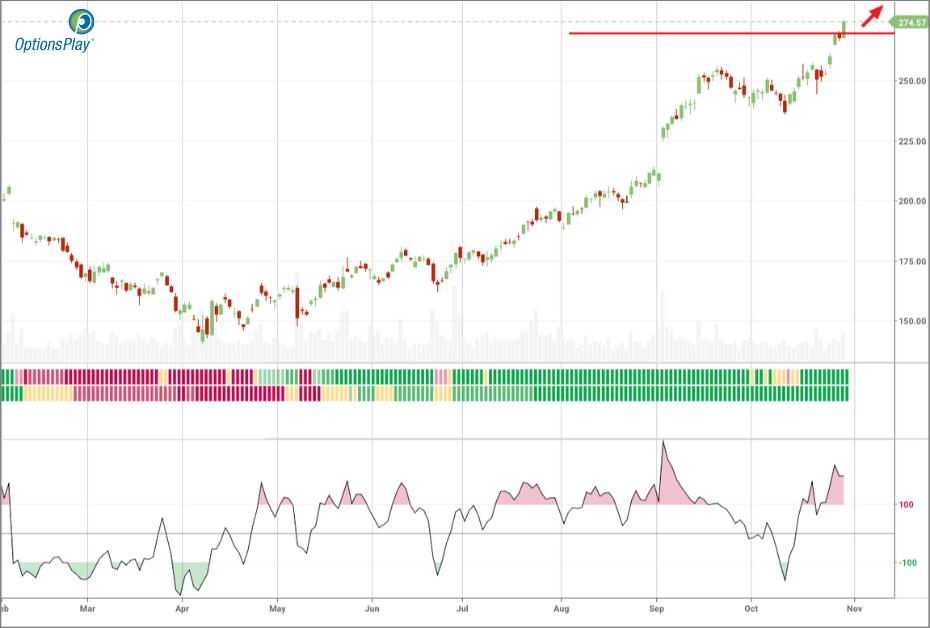This screenshot has height=628, width=930.
Task: Click the red upward breakout arrow
Action: coord(873,16)
